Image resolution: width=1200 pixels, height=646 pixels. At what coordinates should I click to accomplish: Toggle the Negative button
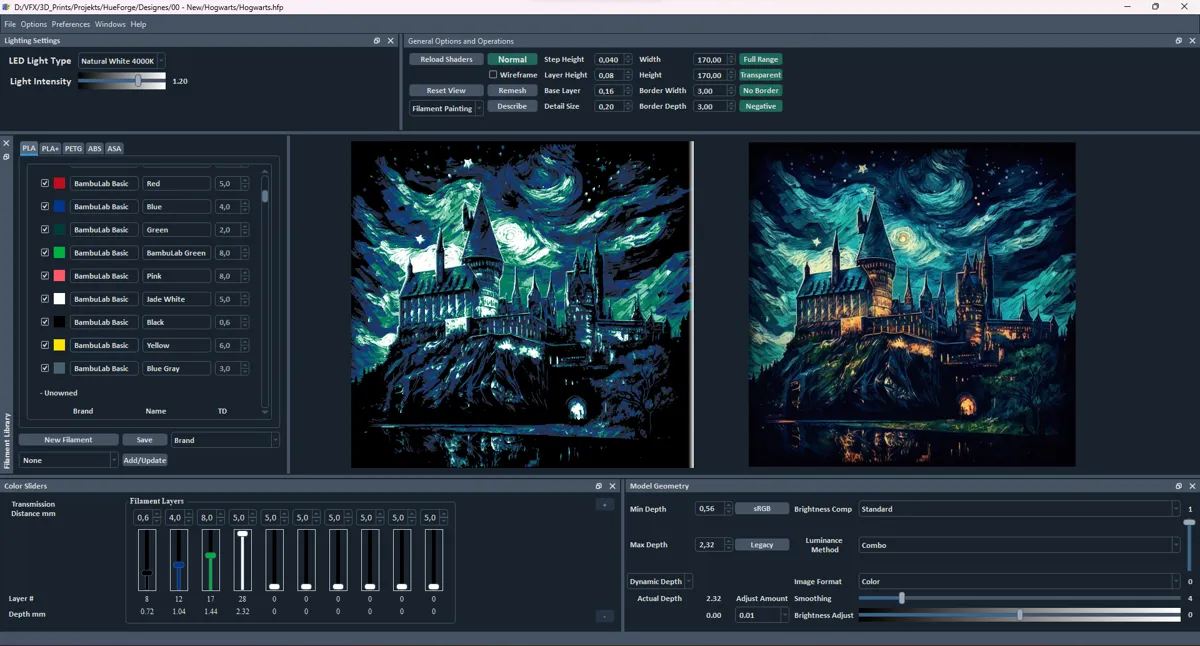761,106
